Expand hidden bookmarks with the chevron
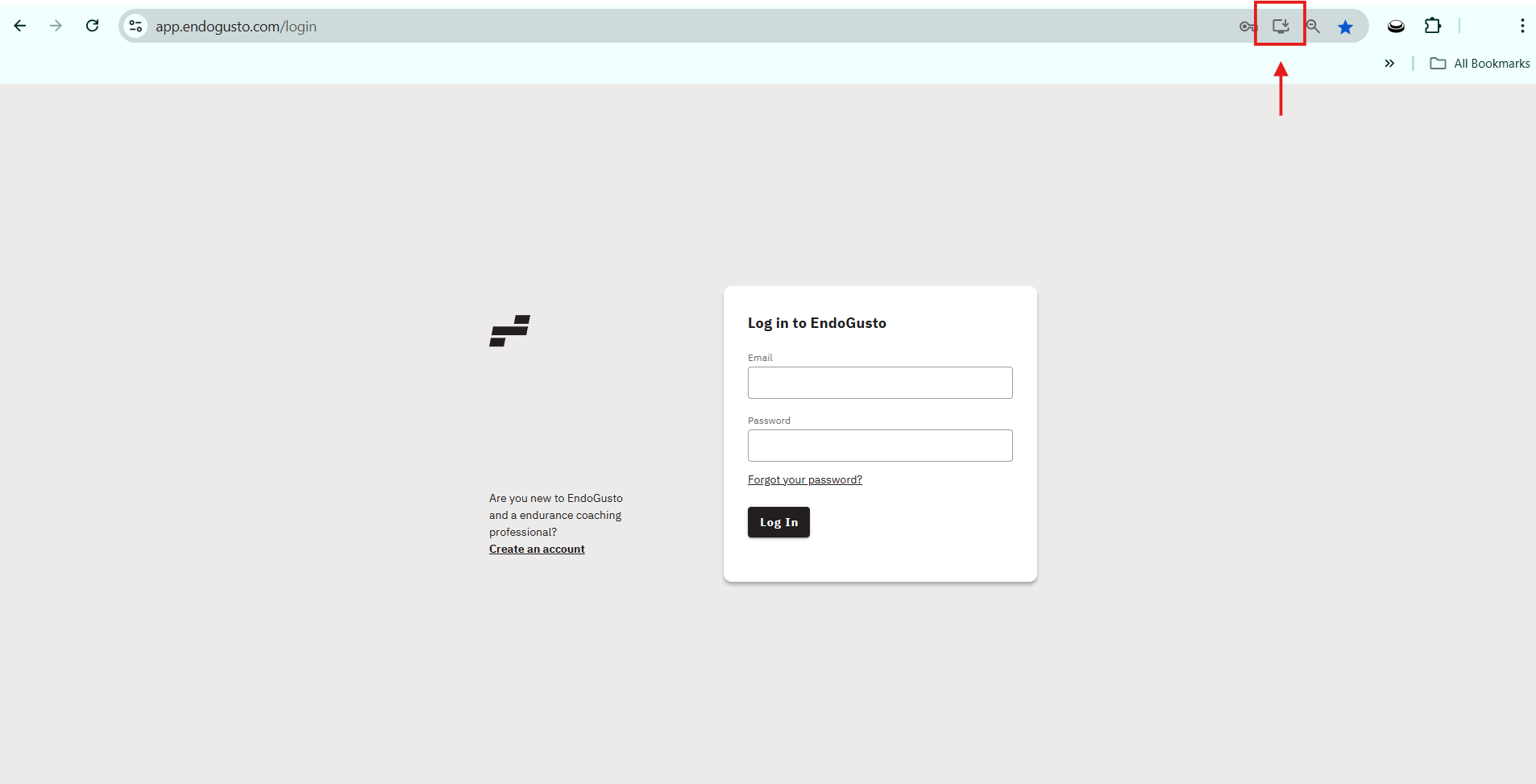The width and height of the screenshot is (1536, 784). [x=1389, y=63]
